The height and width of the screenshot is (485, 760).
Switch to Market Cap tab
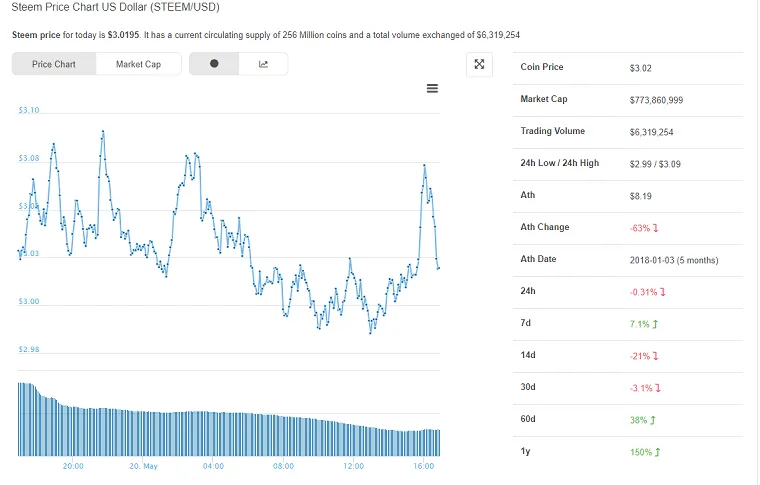139,64
